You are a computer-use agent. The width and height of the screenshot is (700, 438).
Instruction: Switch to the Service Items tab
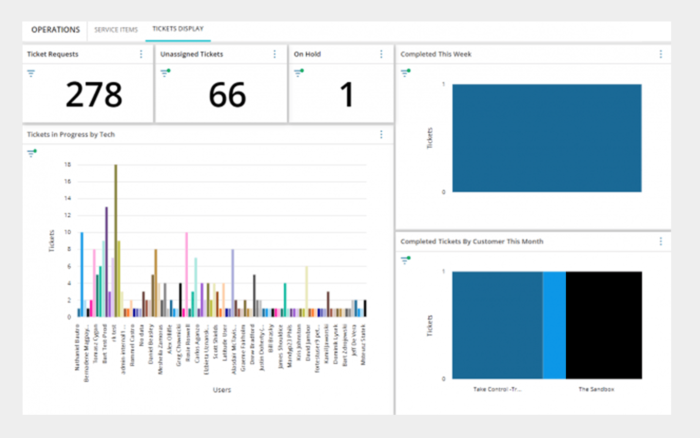(115, 30)
